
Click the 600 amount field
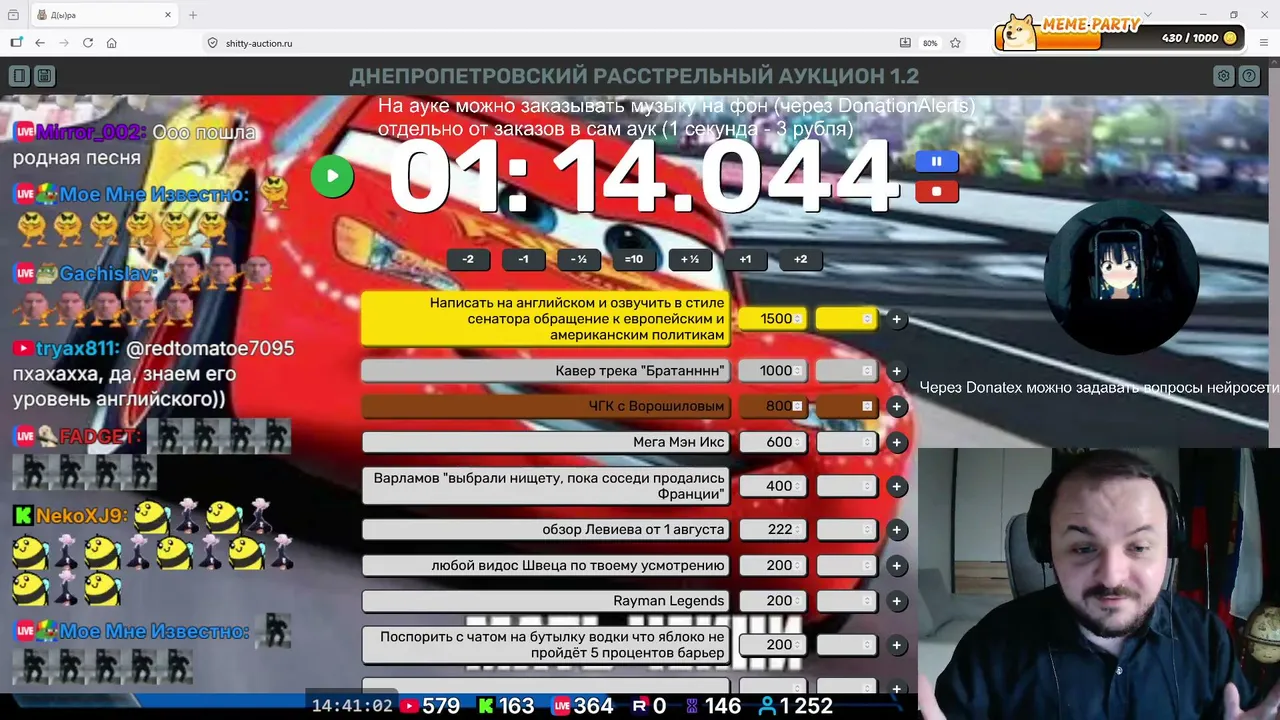click(772, 442)
